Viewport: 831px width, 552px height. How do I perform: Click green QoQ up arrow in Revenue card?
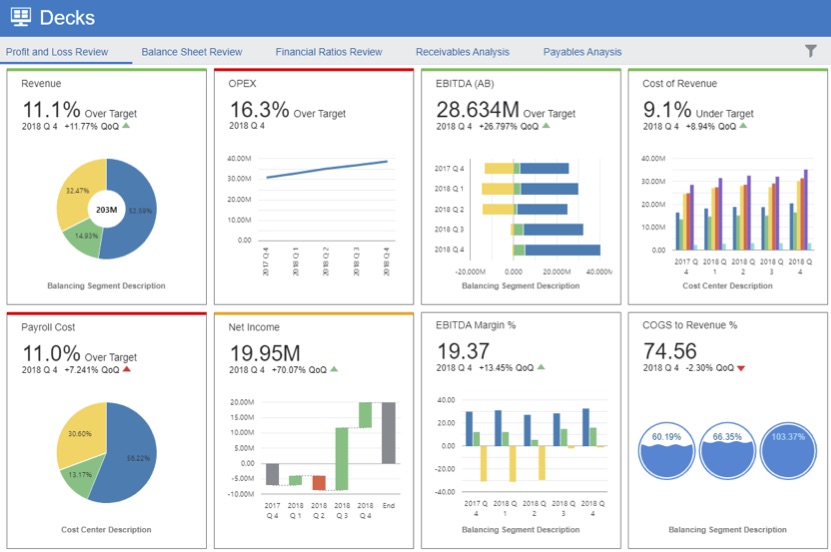(x=125, y=126)
